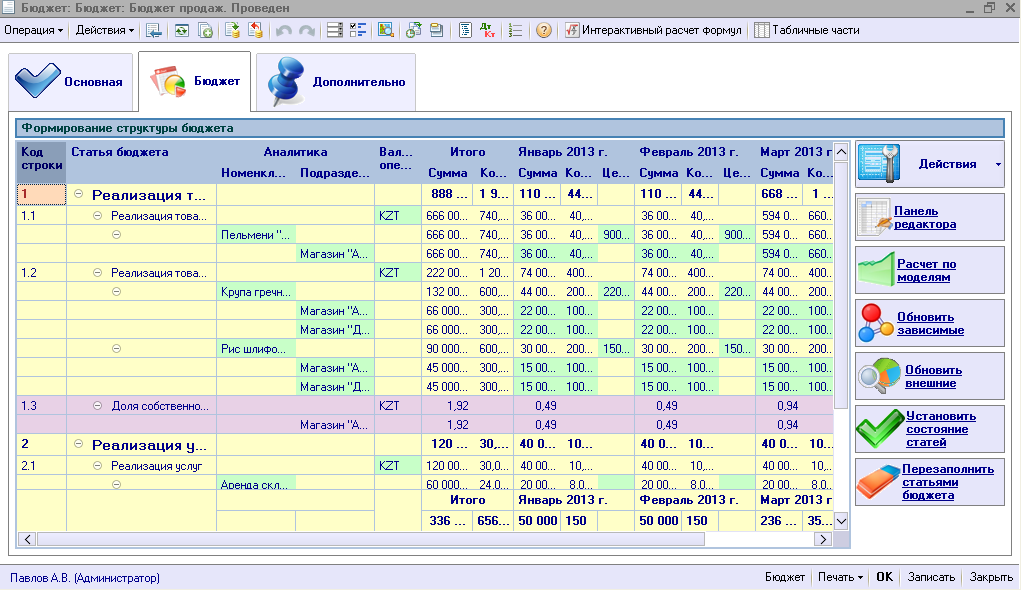
Task: Toggle the Табличные части toolbar button
Action: [806, 30]
